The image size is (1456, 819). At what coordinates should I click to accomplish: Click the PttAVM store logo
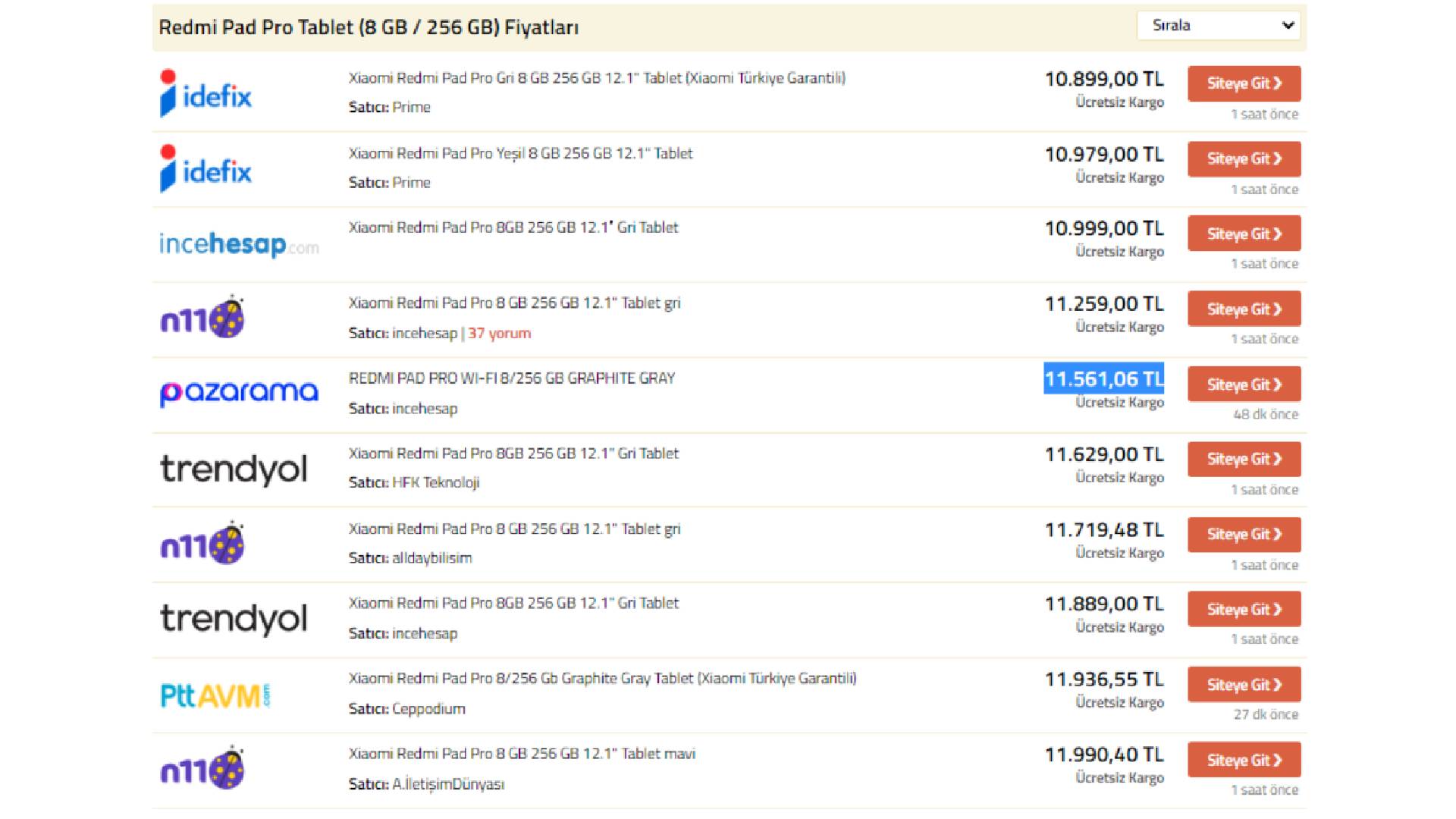pyautogui.click(x=215, y=695)
